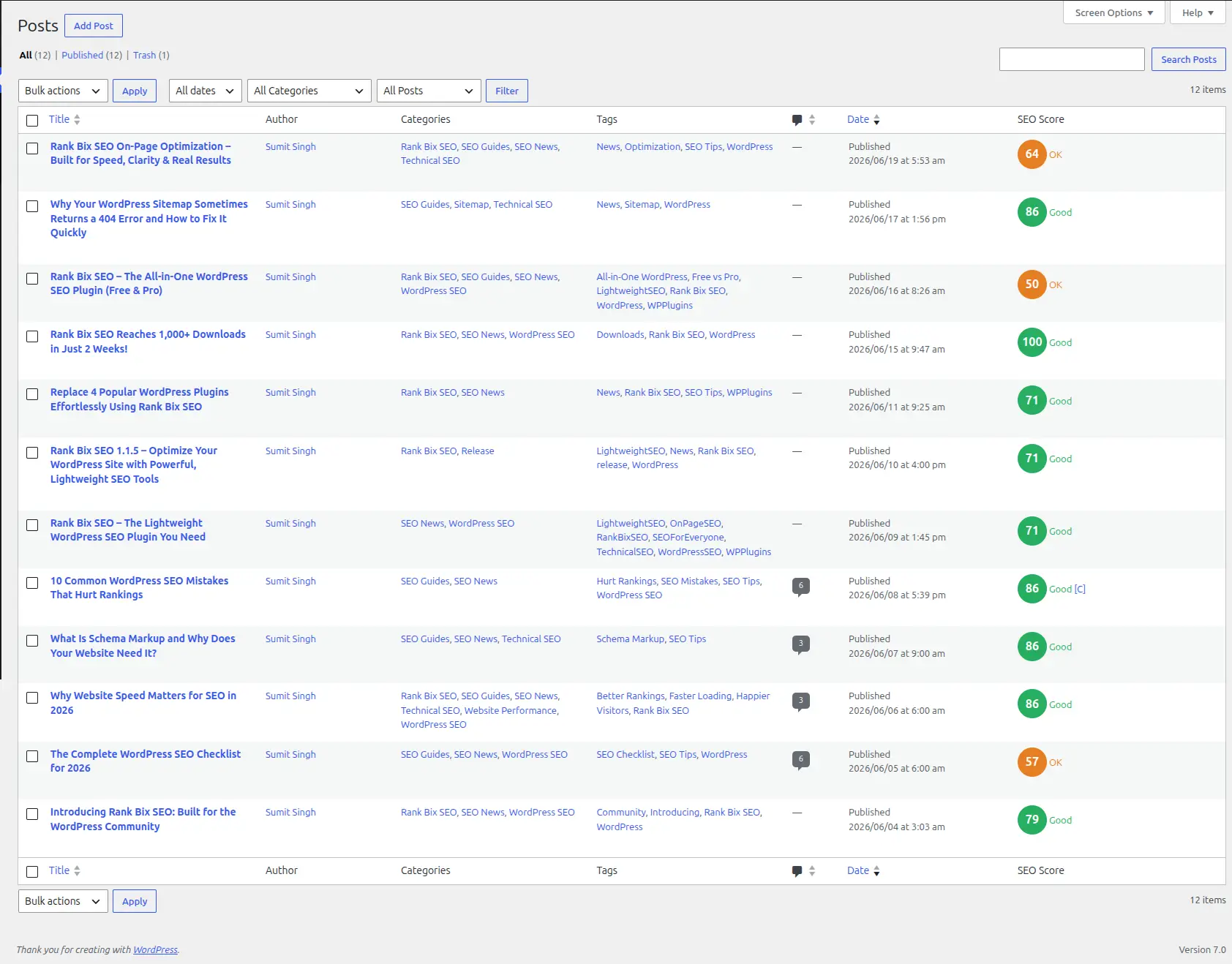Check the Replace 4 Popular WordPress Plugins post

pyautogui.click(x=32, y=394)
